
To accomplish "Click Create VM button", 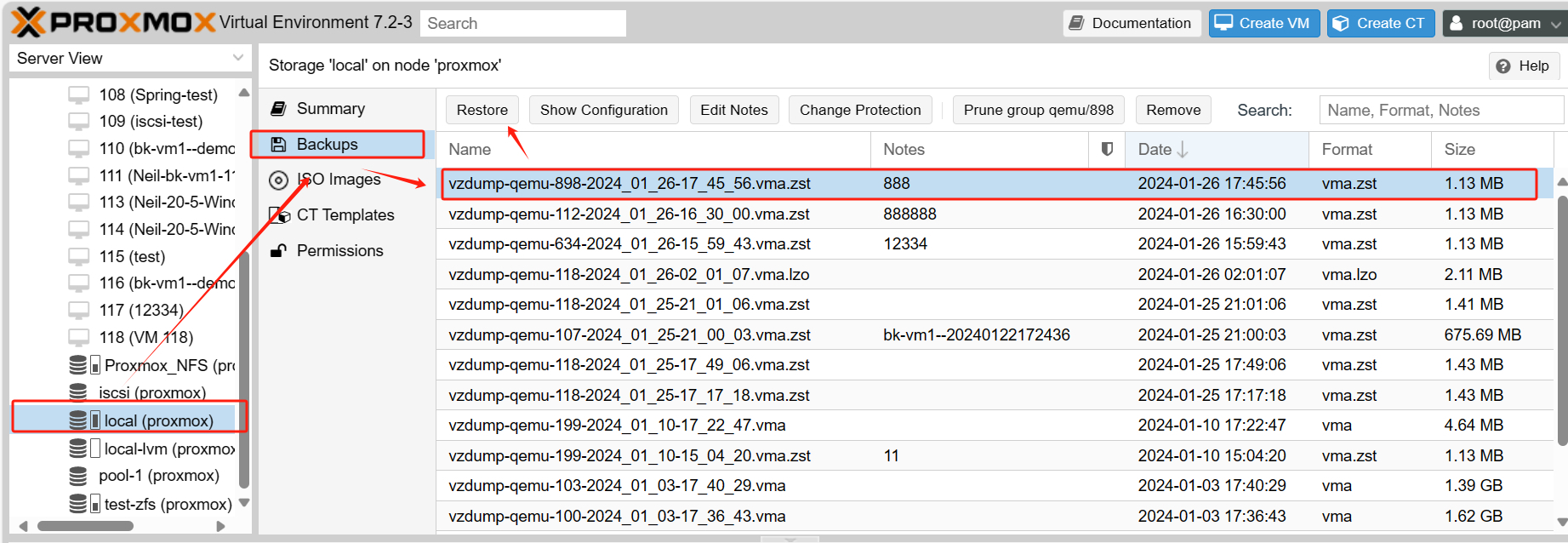I will pos(1264,23).
